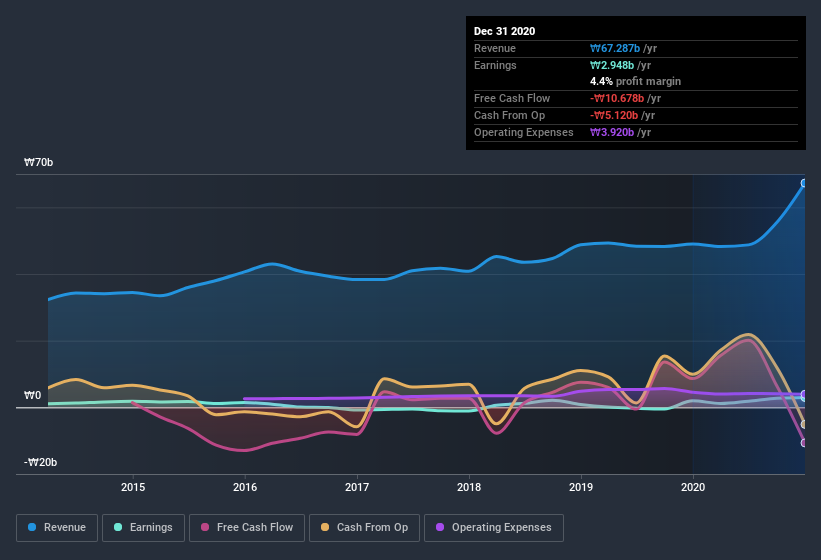Viewport: 821px width, 560px height.
Task: Toggle the Operating Expenses legend button
Action: [494, 528]
